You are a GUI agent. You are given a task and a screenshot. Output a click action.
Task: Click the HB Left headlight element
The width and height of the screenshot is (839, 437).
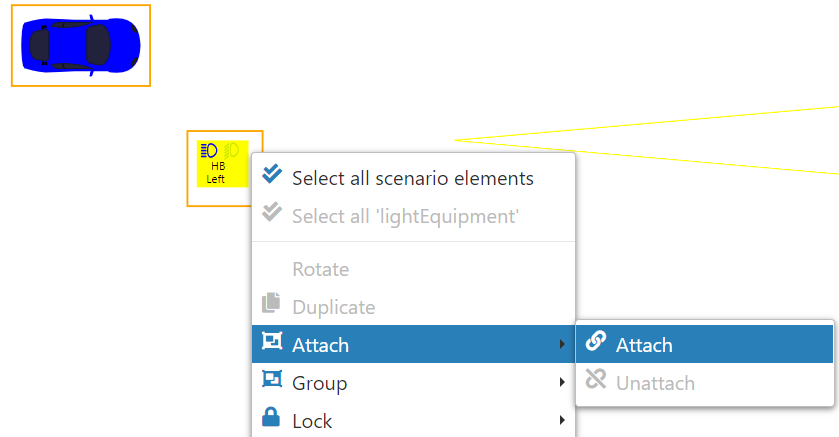click(x=222, y=164)
